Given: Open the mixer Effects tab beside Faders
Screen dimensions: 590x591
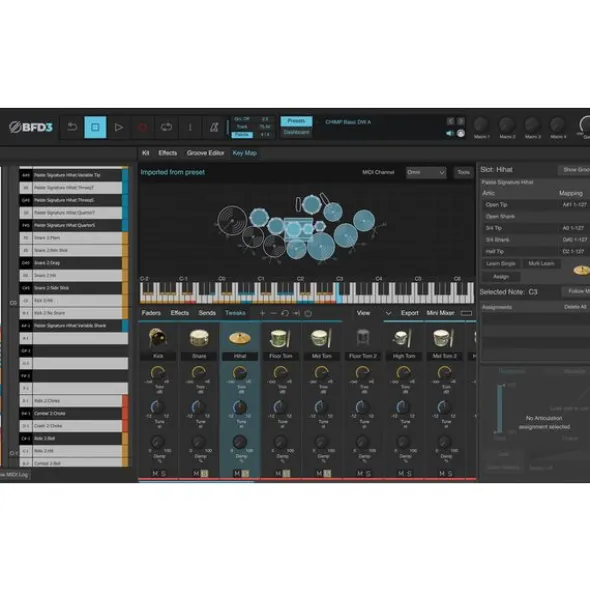Looking at the screenshot, I should point(179,313).
